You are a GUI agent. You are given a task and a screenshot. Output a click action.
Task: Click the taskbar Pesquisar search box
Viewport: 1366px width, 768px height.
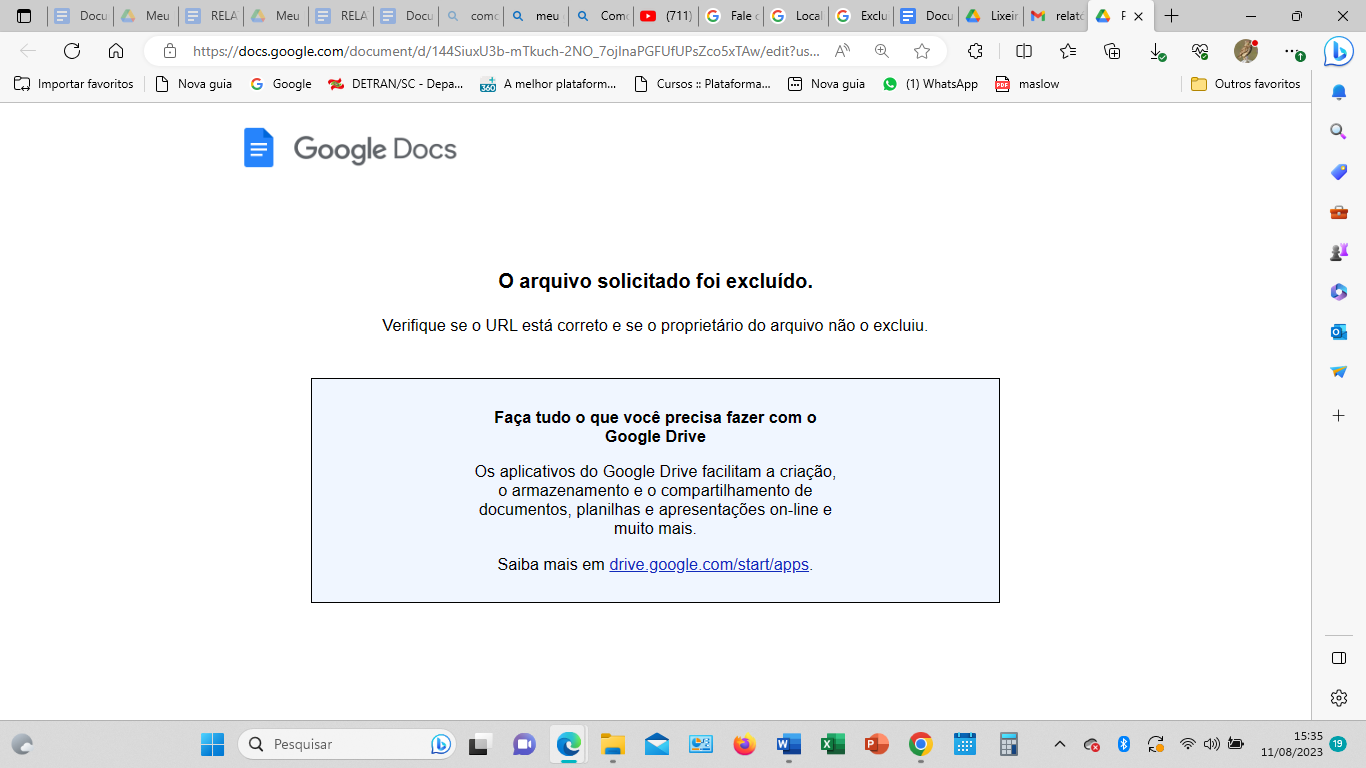[x=346, y=744]
